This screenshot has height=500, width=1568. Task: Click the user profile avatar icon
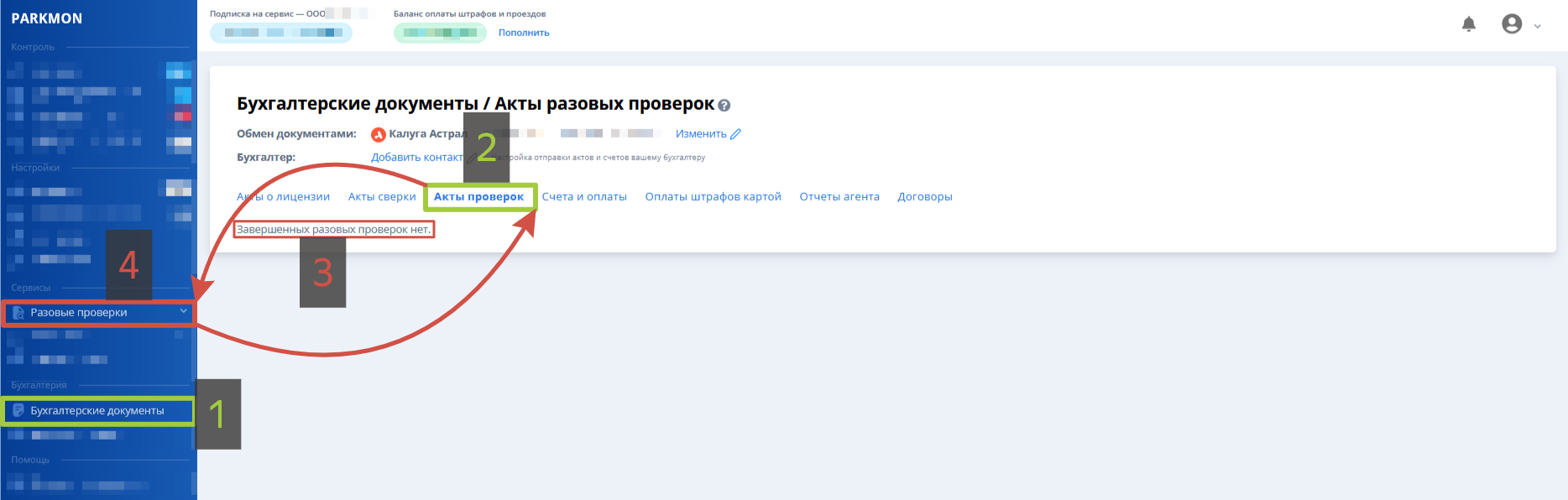[x=1511, y=24]
